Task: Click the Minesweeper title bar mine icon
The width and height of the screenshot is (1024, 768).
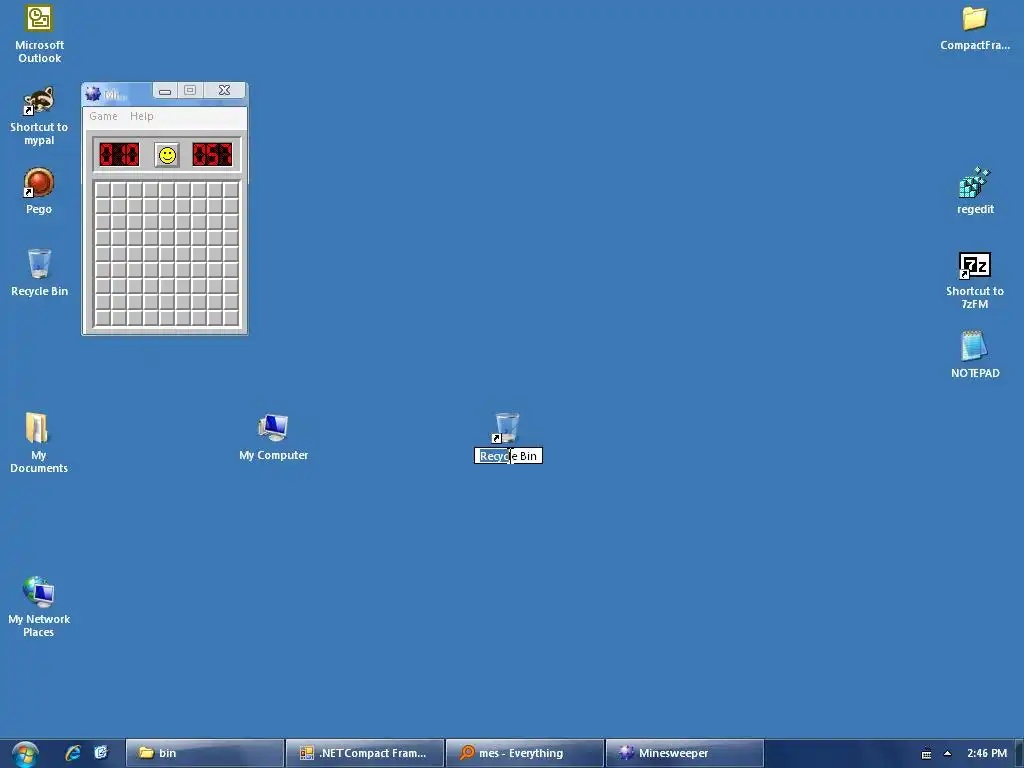Action: [93, 94]
